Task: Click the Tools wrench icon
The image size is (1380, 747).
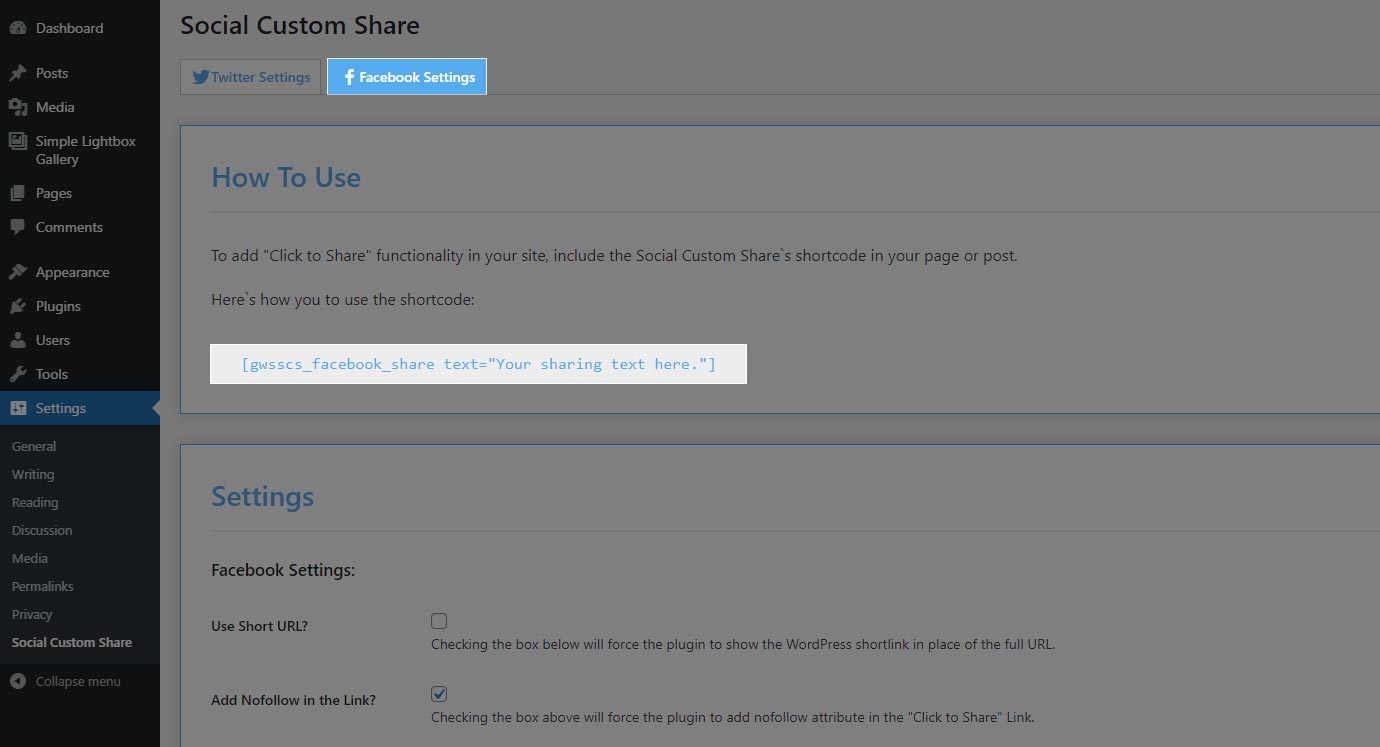Action: tap(18, 374)
